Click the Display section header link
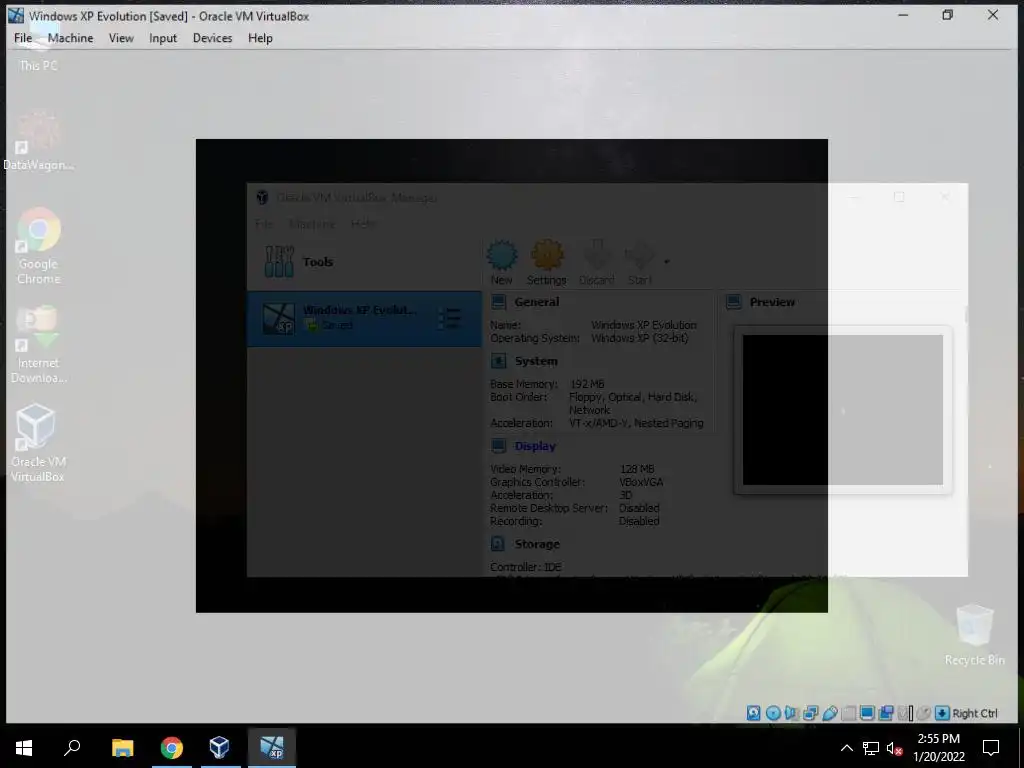Viewport: 1024px width, 768px height. [535, 446]
